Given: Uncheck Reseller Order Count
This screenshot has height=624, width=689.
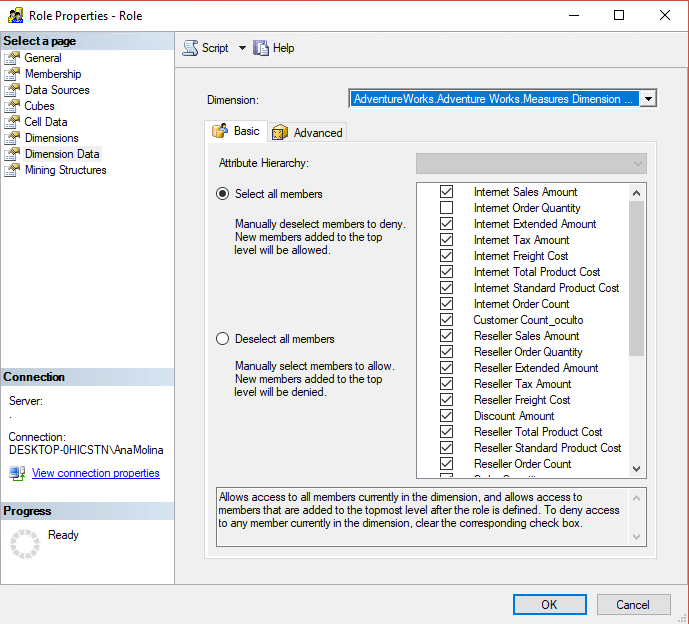Looking at the screenshot, I should click(x=446, y=464).
